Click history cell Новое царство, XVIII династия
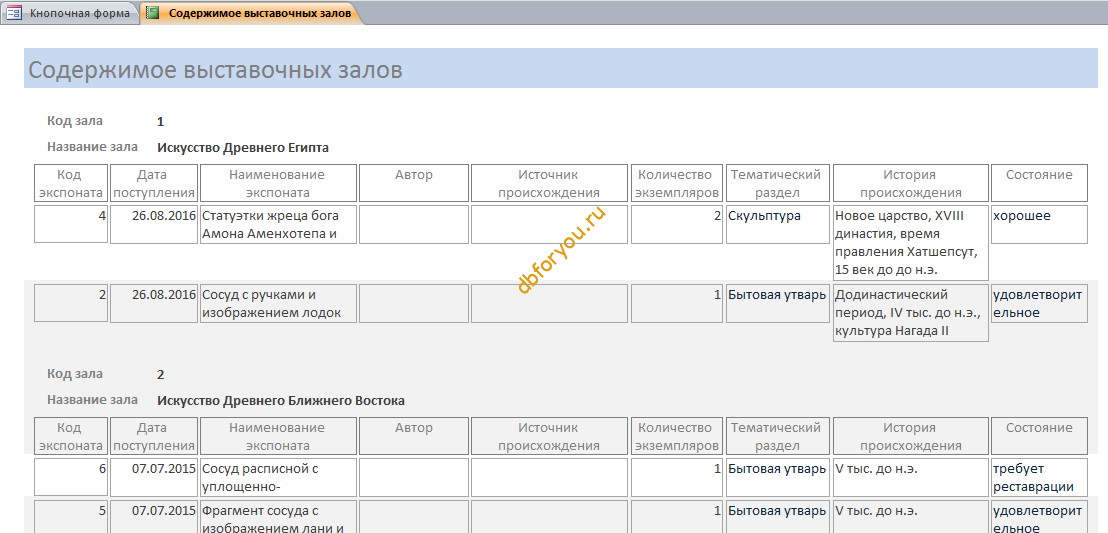This screenshot has width=1108, height=533. tap(910, 242)
